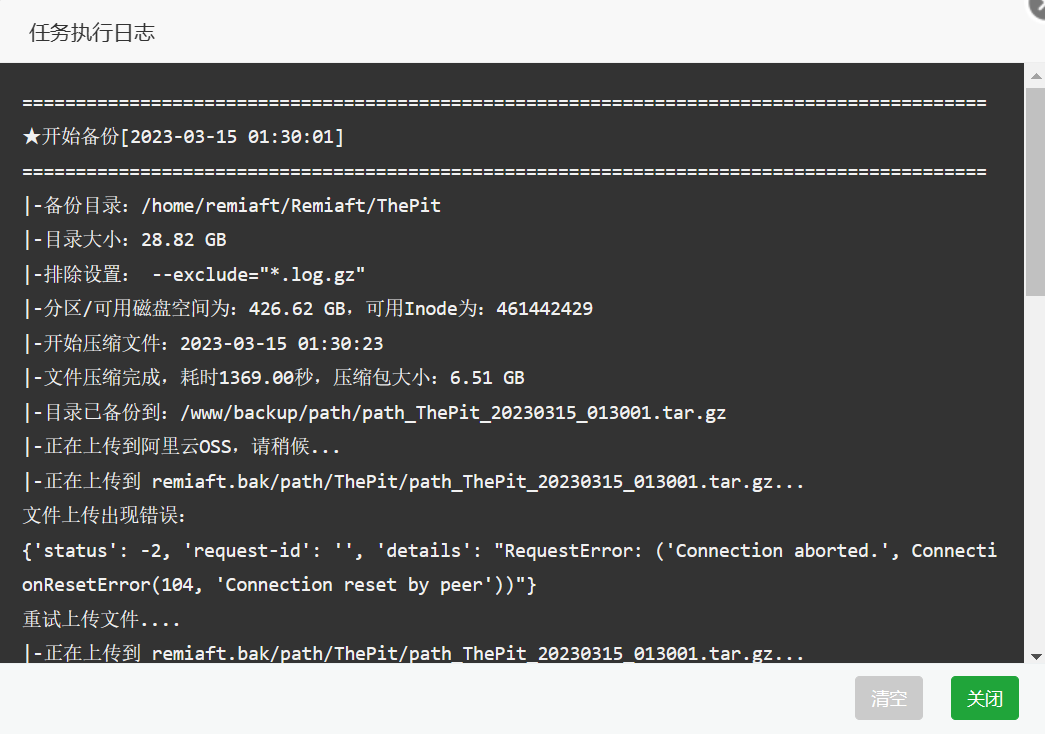
Task: Click the 排除设置 exclude line
Action: [194, 275]
